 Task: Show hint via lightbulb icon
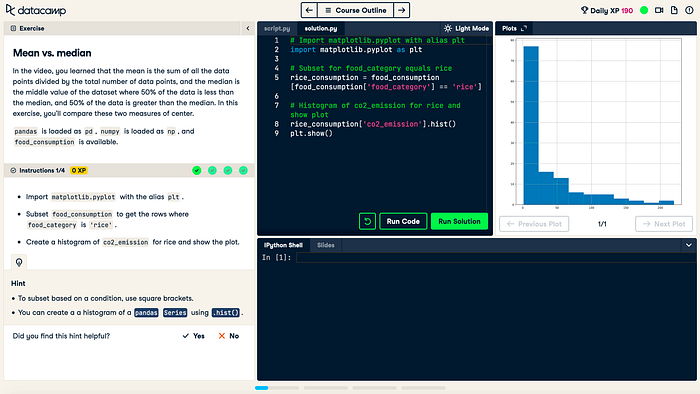[19, 262]
